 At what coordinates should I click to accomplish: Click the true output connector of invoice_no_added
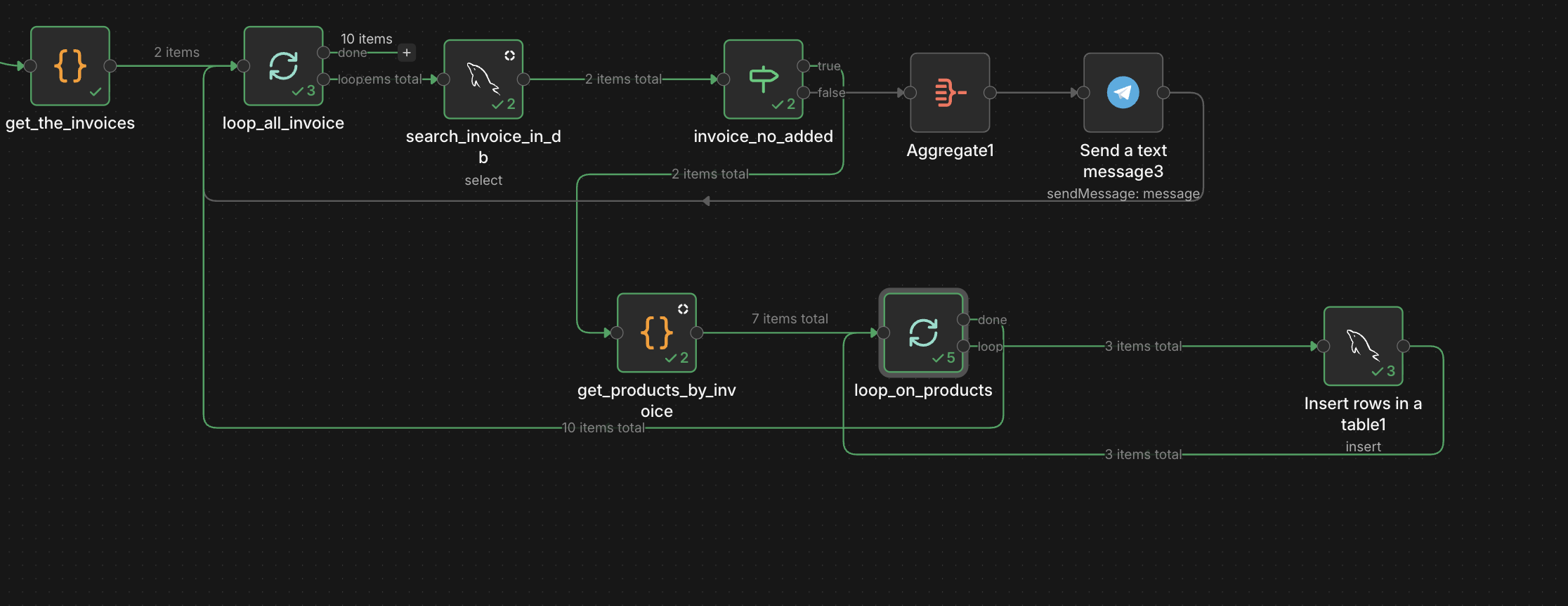point(803,66)
